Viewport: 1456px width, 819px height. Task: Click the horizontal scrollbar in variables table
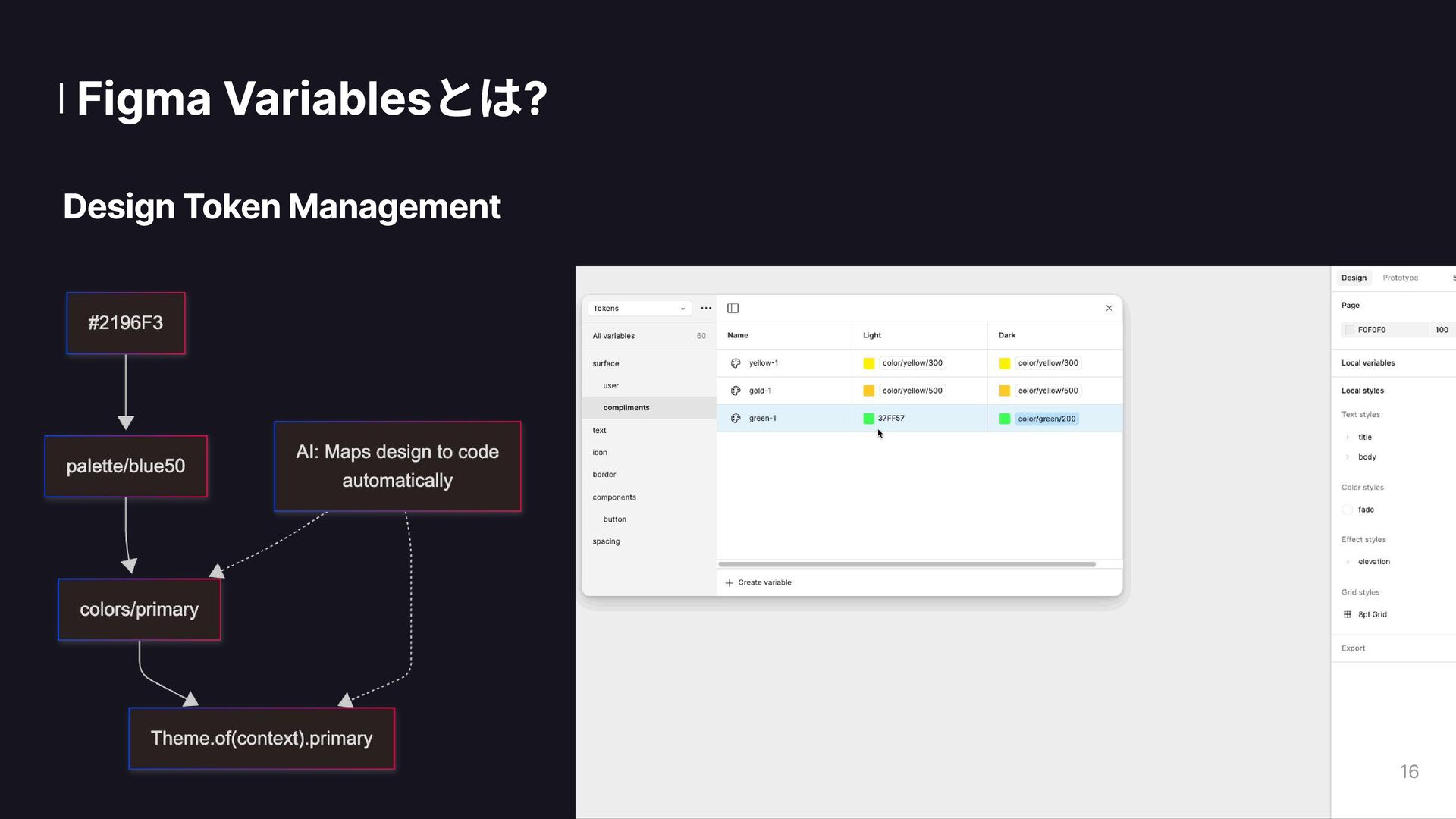coord(906,564)
